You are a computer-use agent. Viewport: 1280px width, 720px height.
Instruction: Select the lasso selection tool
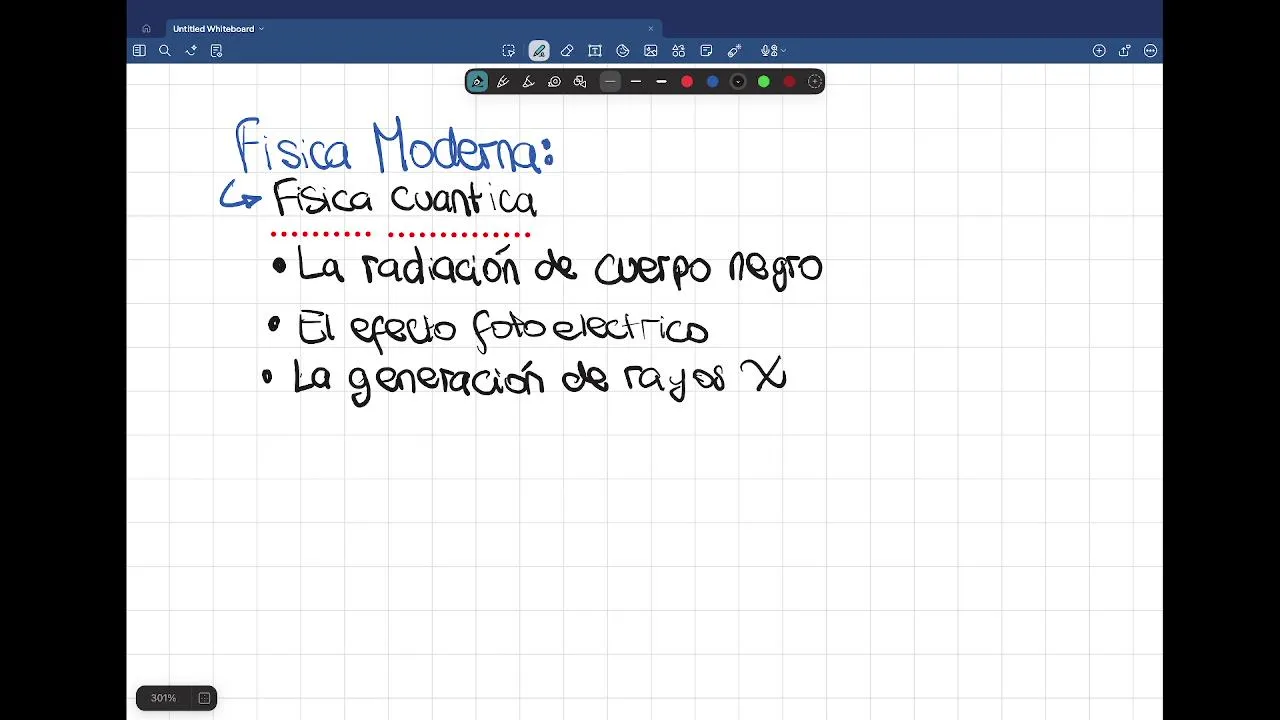coord(509,51)
